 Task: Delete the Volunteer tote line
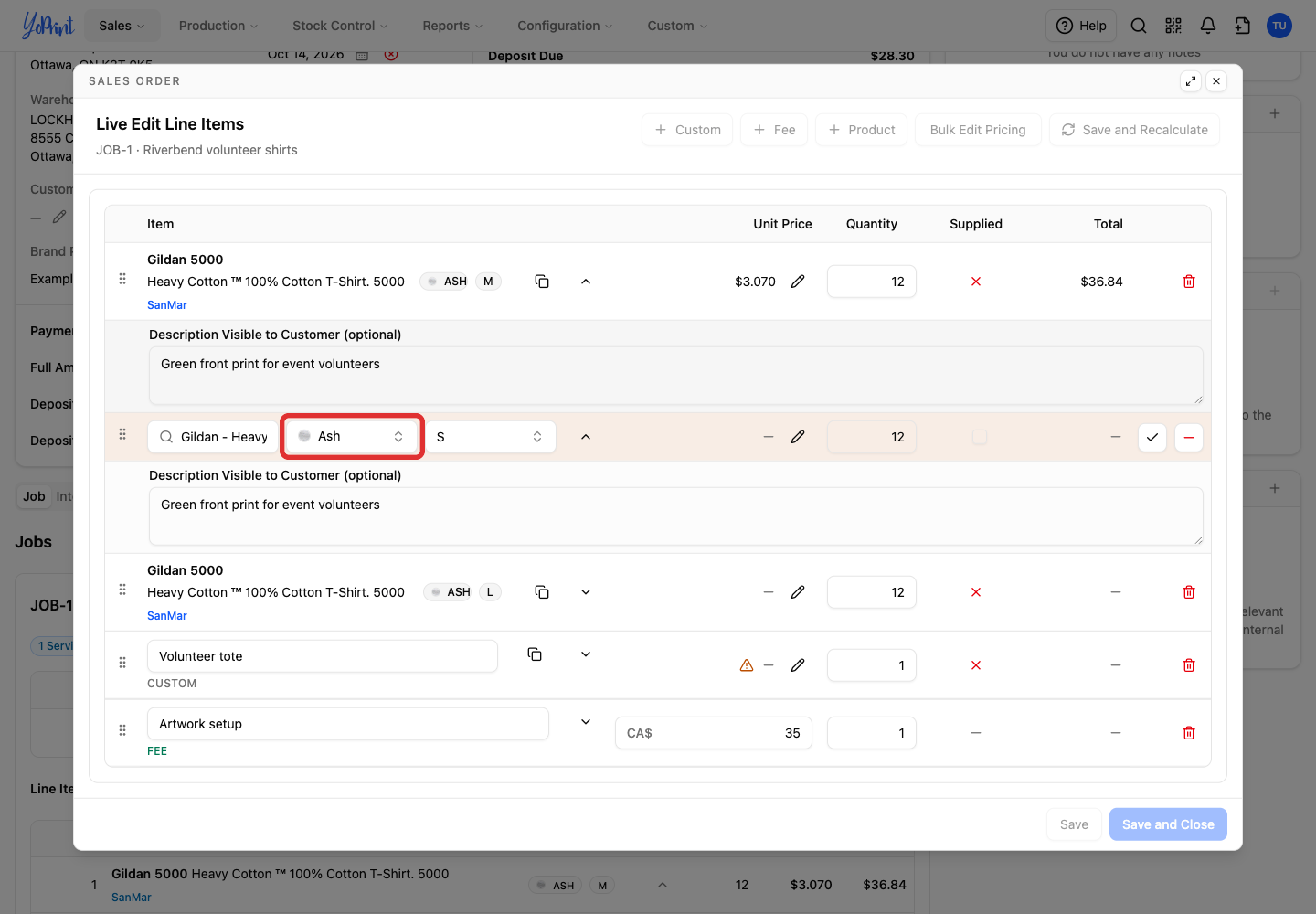click(1189, 665)
